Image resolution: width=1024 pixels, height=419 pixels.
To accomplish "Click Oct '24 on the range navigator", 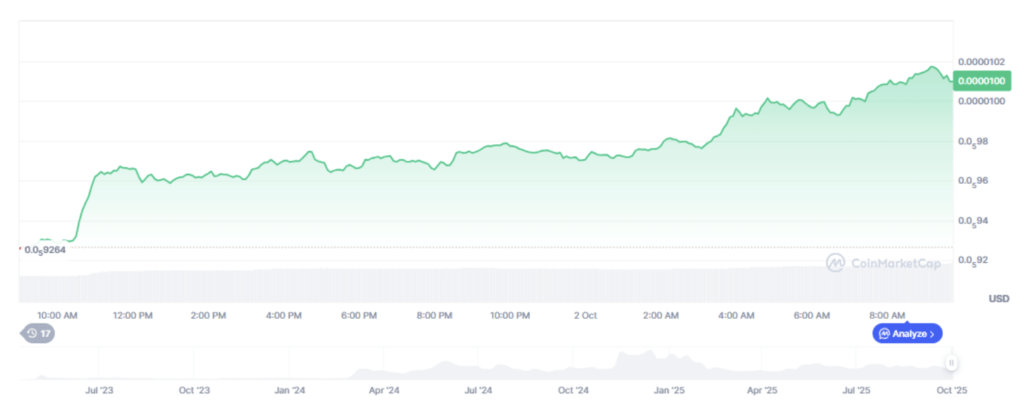I will point(574,390).
